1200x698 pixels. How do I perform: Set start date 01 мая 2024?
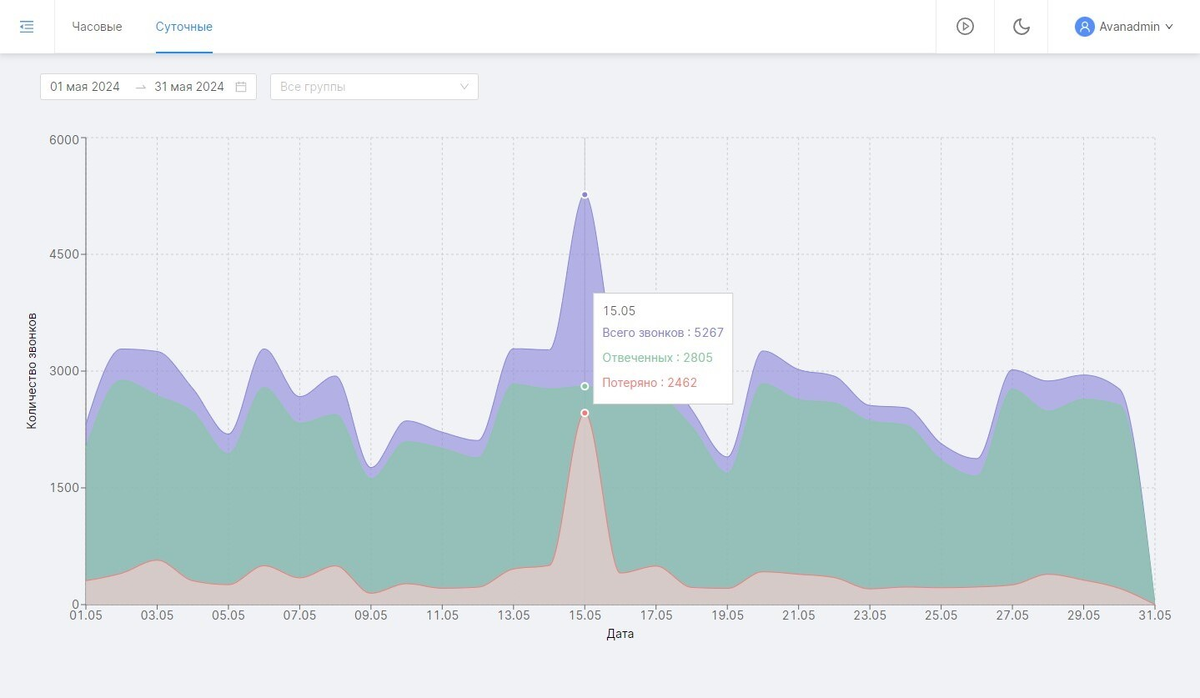tap(85, 87)
